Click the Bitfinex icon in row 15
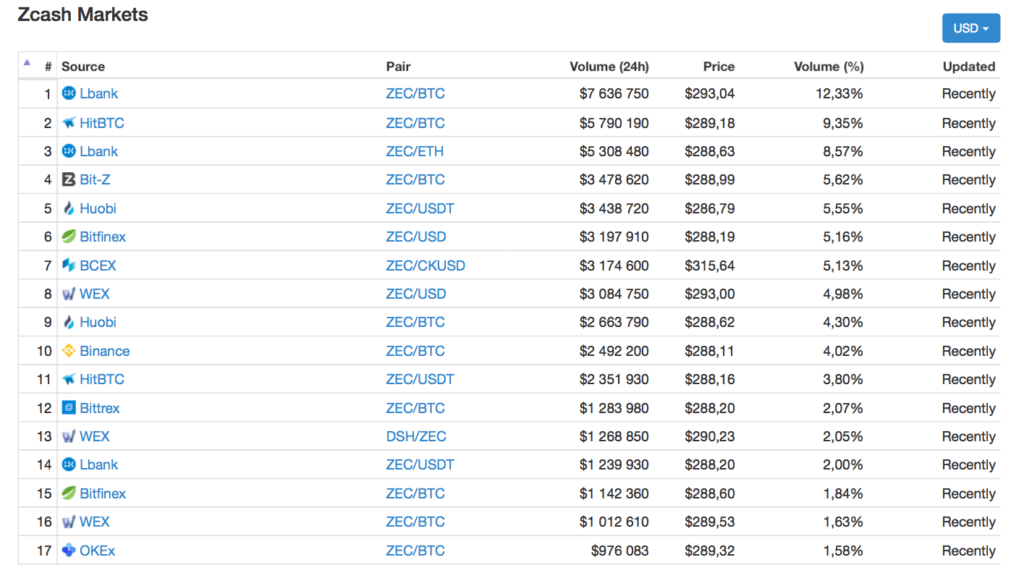 [x=69, y=493]
